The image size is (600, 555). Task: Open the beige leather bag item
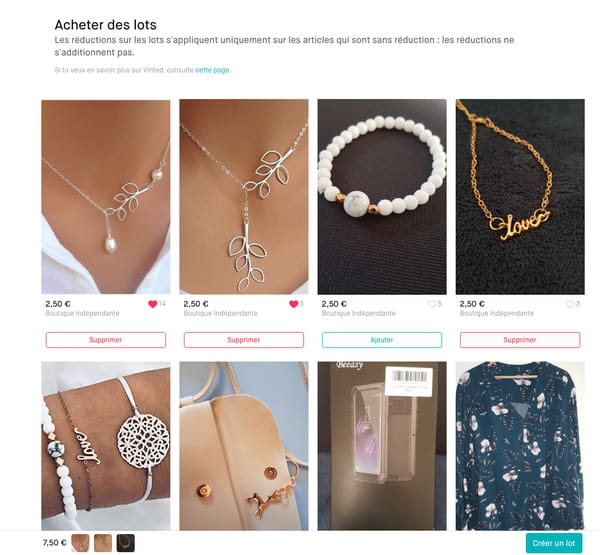(x=244, y=446)
